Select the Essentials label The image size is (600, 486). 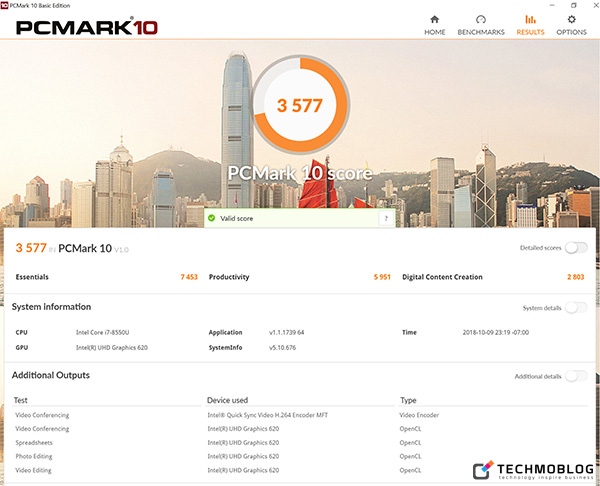pos(32,277)
